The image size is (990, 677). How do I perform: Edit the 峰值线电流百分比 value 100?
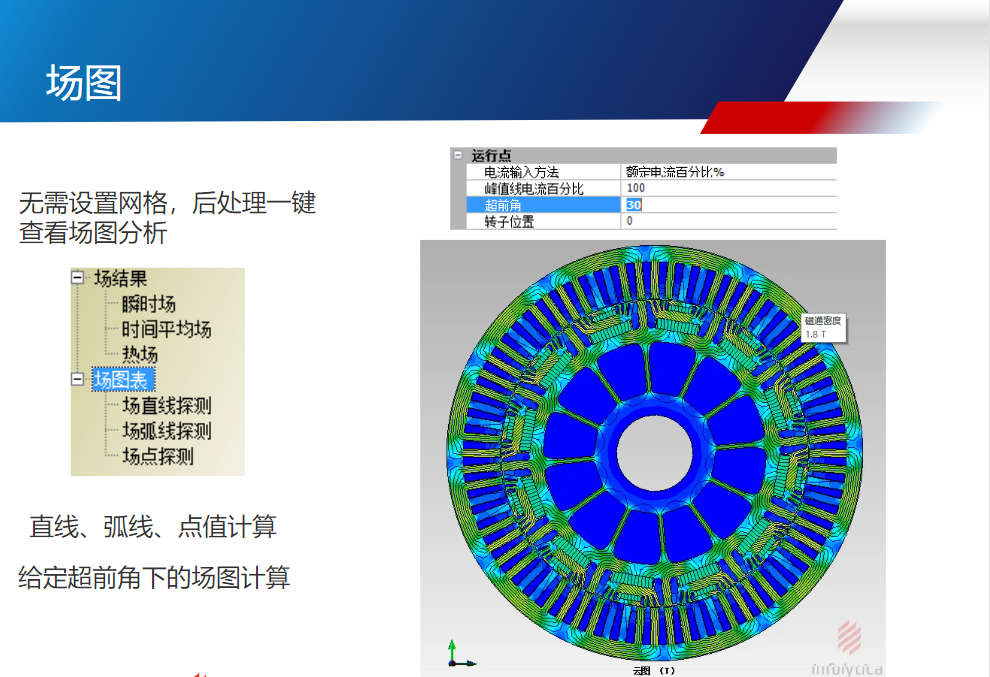[636, 188]
